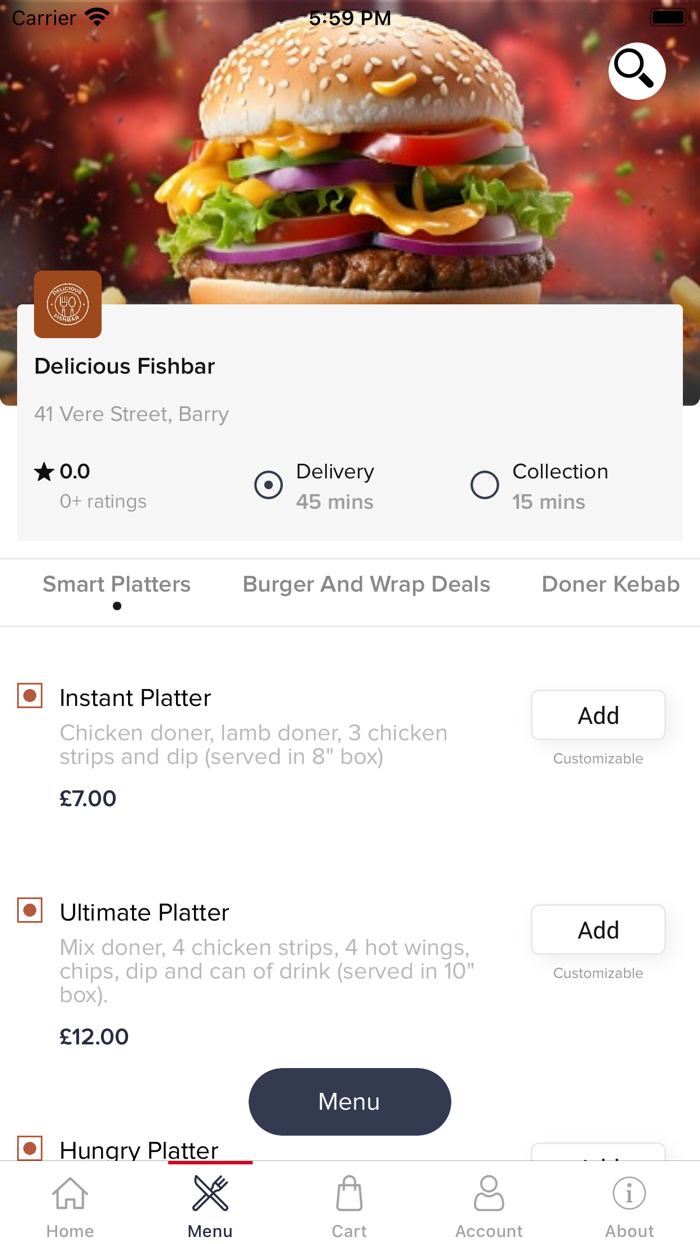Tap the battery indicator in status bar
The height and width of the screenshot is (1244, 700).
click(669, 16)
